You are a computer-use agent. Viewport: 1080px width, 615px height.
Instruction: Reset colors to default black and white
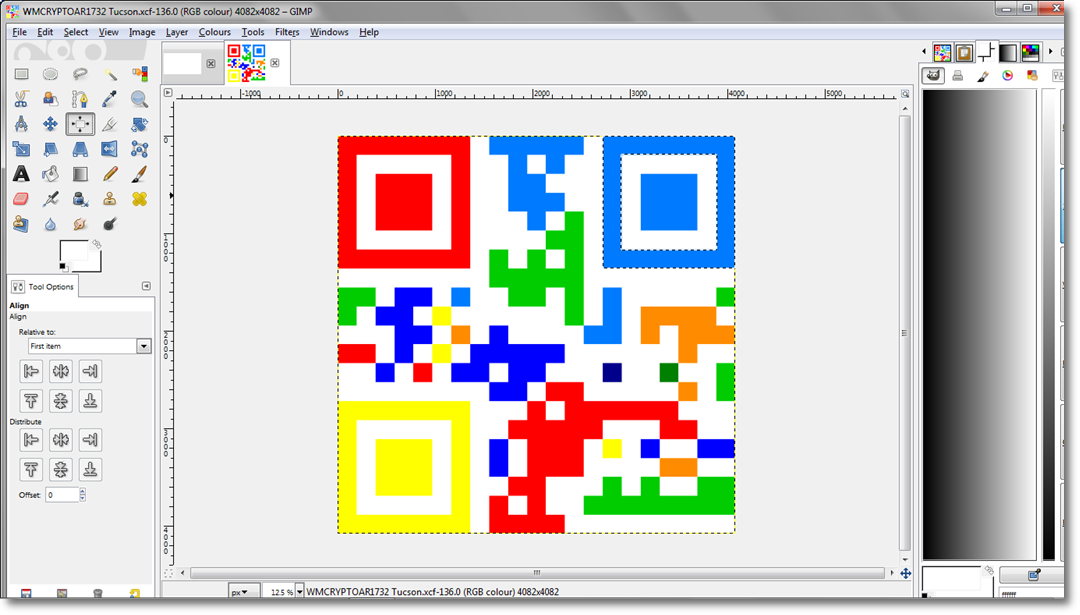coord(63,267)
